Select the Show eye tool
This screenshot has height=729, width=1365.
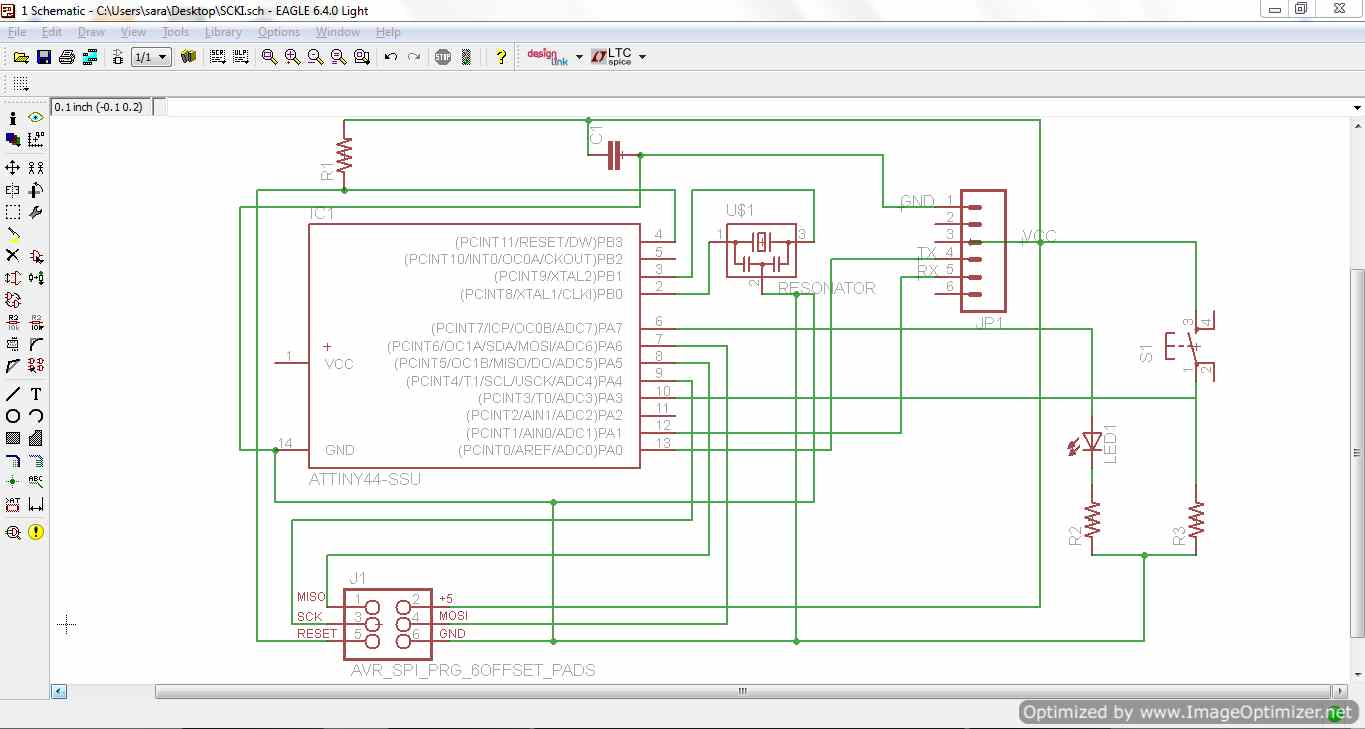[36, 118]
